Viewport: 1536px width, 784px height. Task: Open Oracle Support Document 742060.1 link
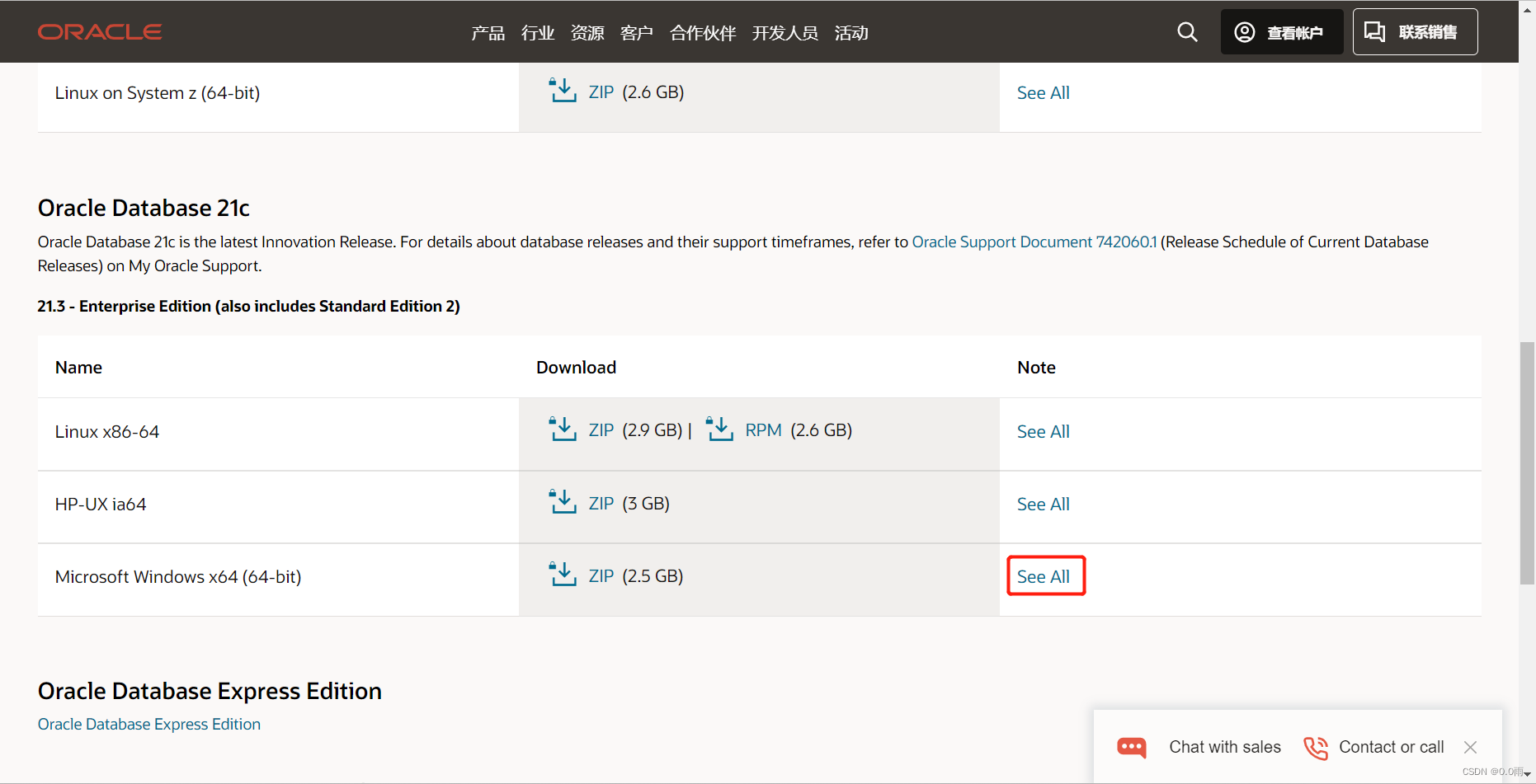click(x=1034, y=242)
